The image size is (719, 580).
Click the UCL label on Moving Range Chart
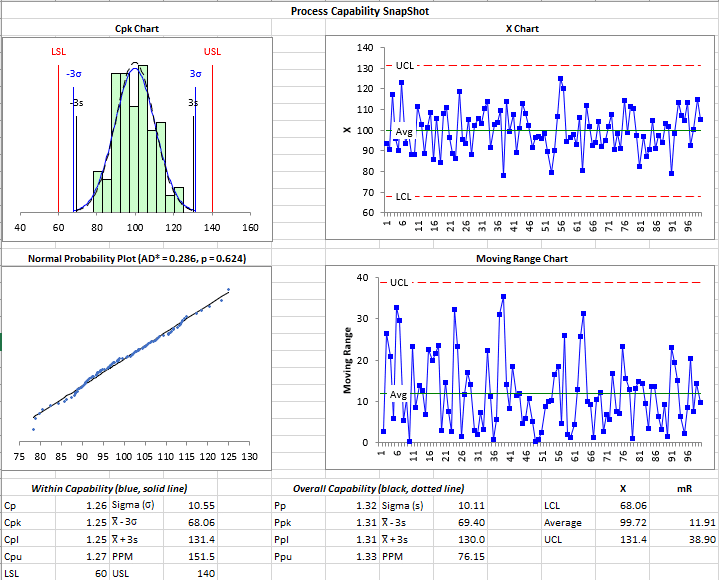tap(399, 282)
